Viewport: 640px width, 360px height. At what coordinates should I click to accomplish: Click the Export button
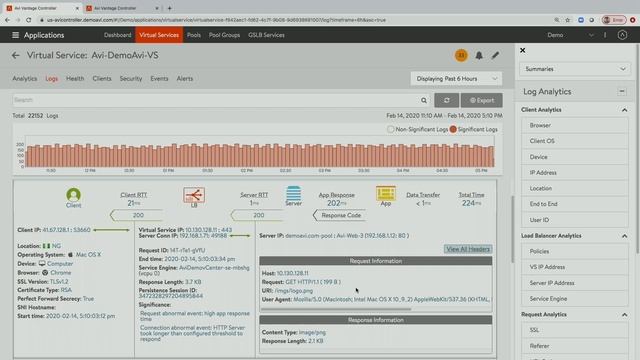click(482, 100)
